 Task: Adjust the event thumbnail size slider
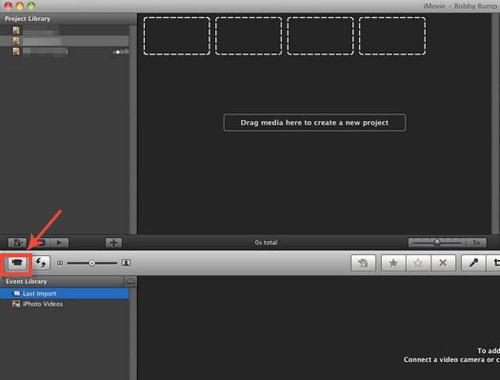coord(92,263)
